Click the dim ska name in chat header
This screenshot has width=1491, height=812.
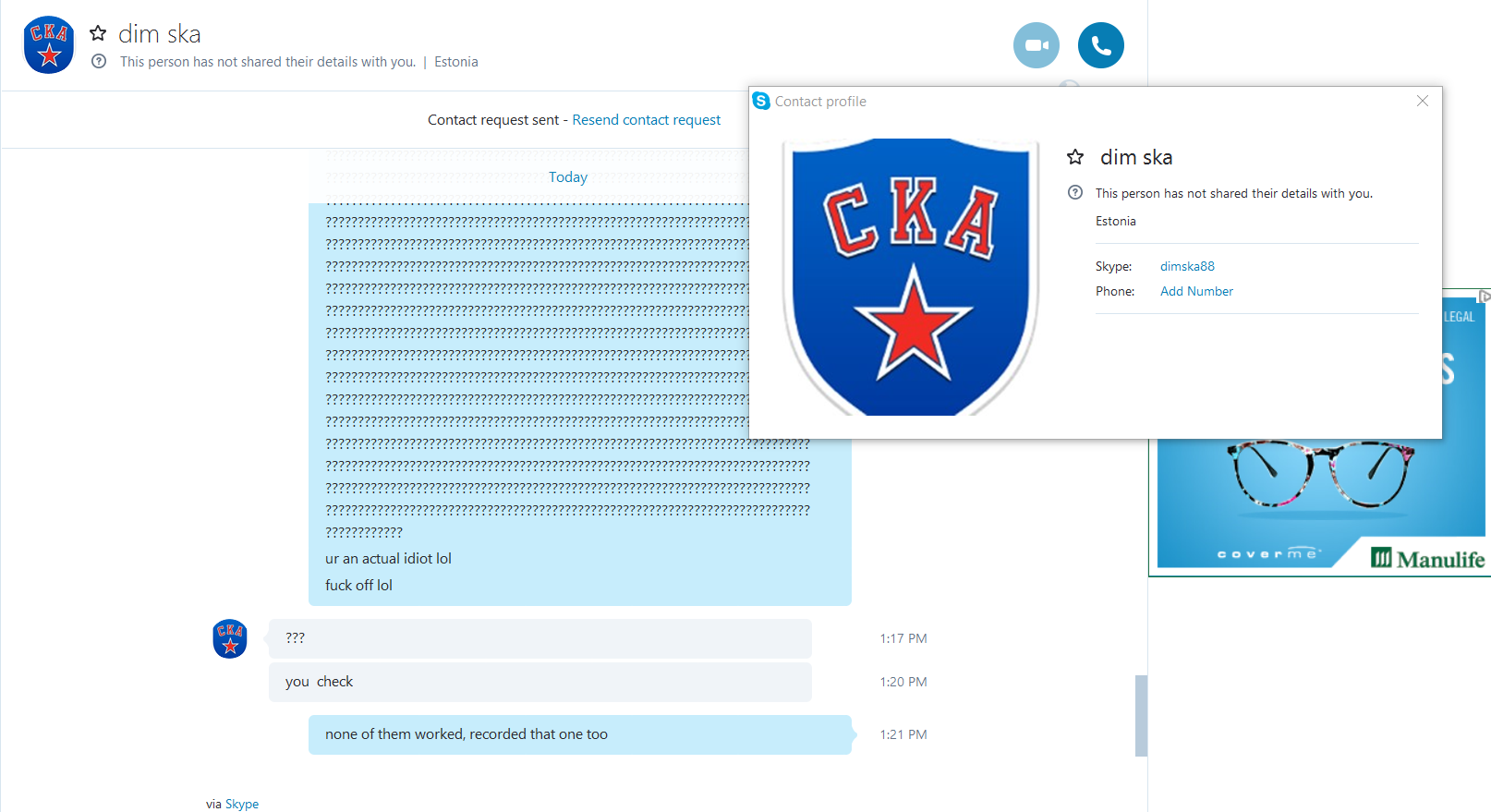pyautogui.click(x=160, y=34)
